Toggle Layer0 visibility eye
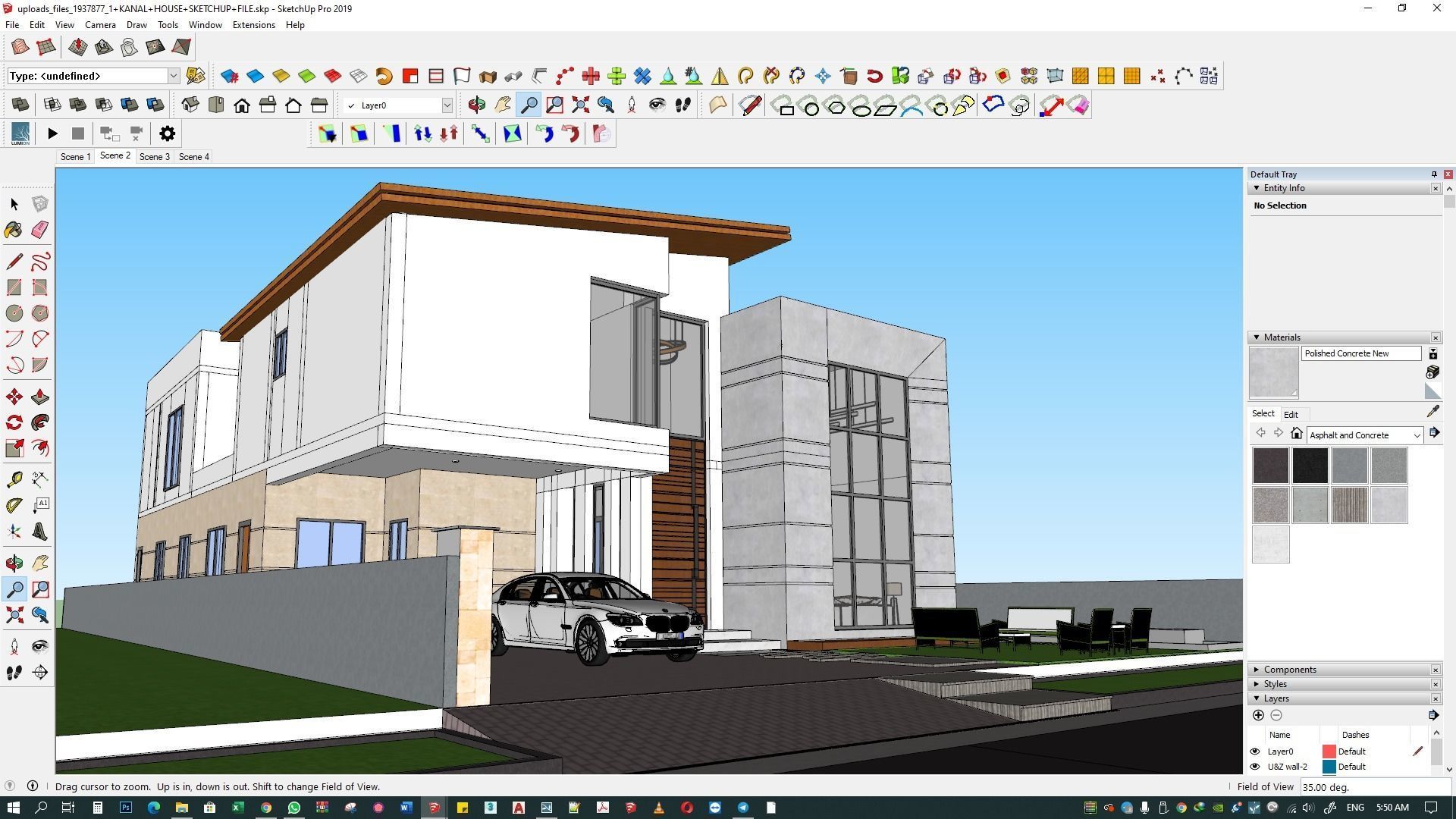 1255,752
